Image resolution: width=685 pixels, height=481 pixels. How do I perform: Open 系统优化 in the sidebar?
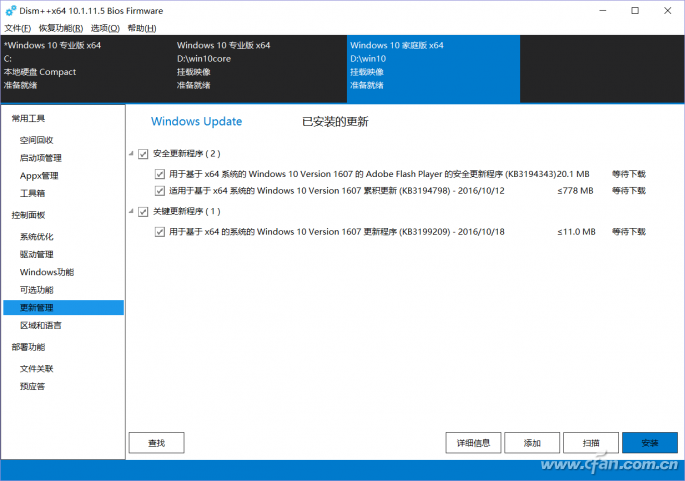click(x=36, y=236)
